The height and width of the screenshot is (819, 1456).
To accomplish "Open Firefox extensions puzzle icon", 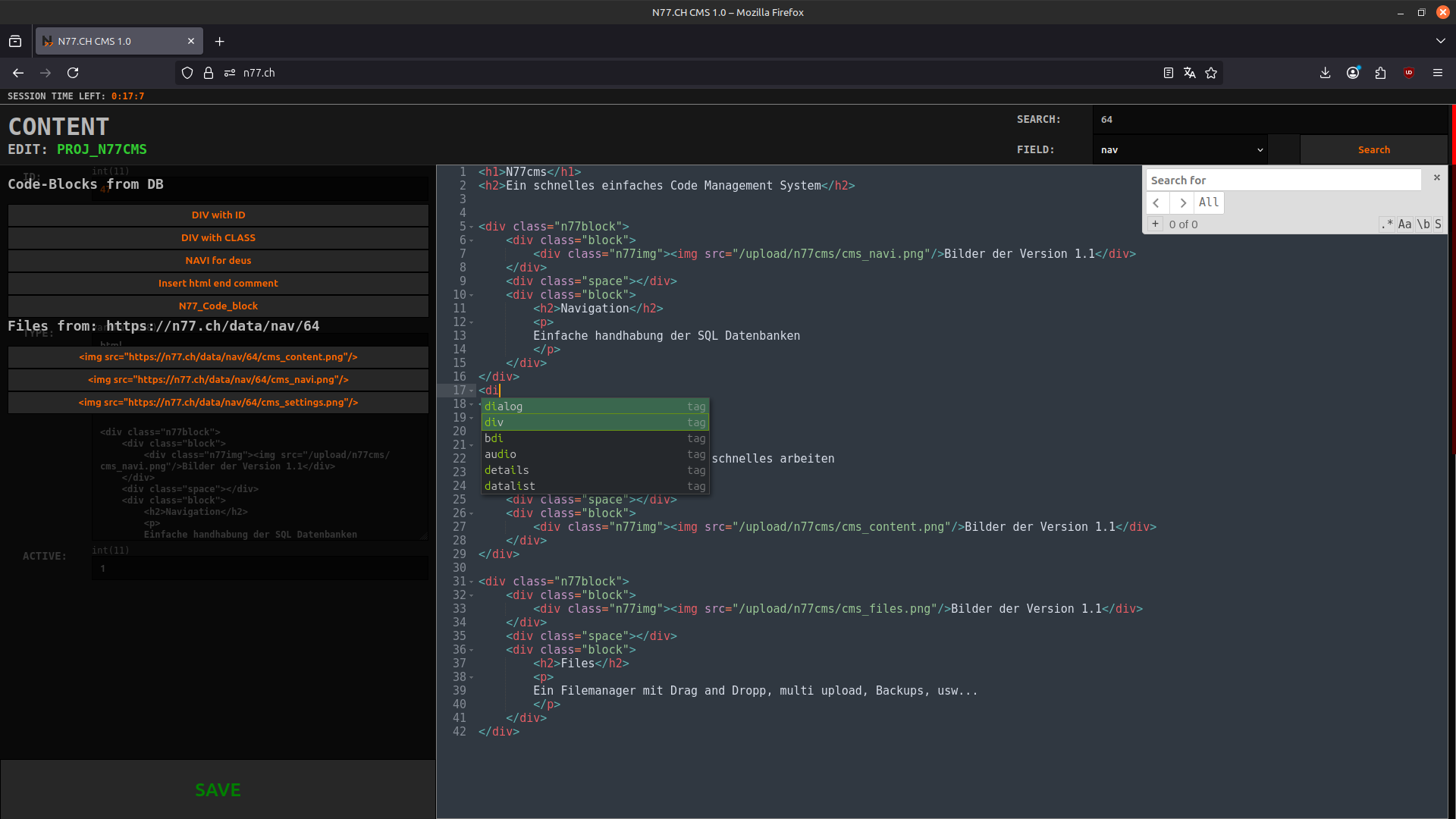I will [x=1380, y=73].
